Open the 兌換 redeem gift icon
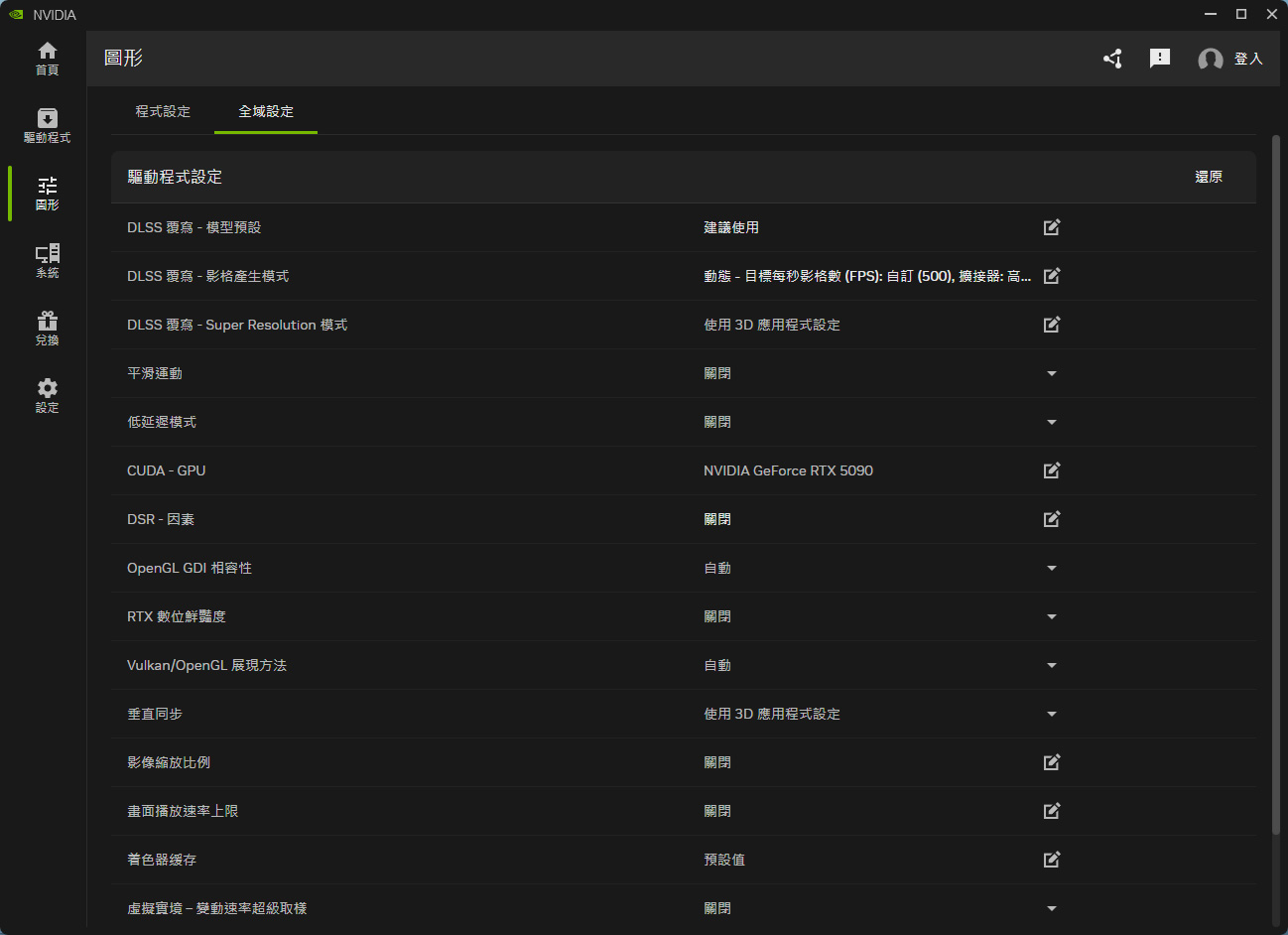Screen dimensions: 1288x935 point(47,328)
